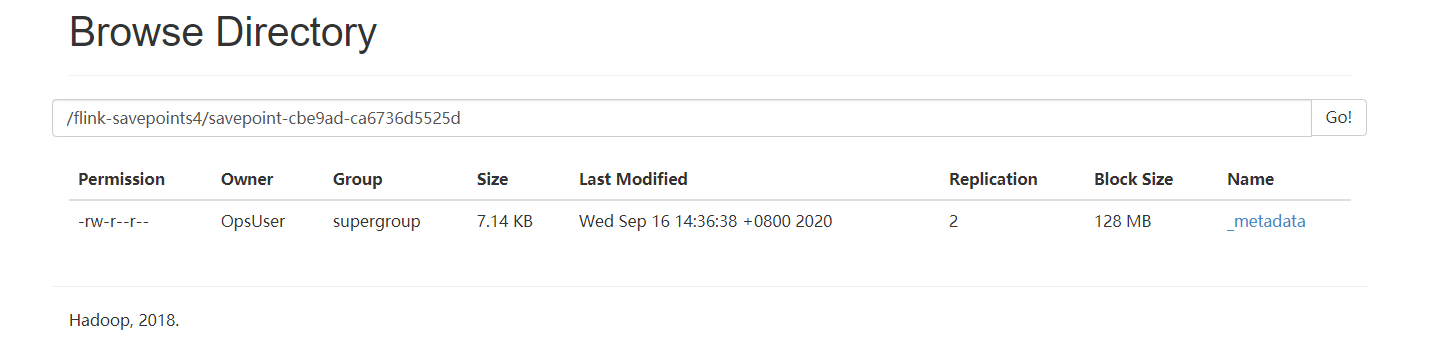Click the Block Size column header
The height and width of the screenshot is (360, 1435).
(x=1134, y=180)
